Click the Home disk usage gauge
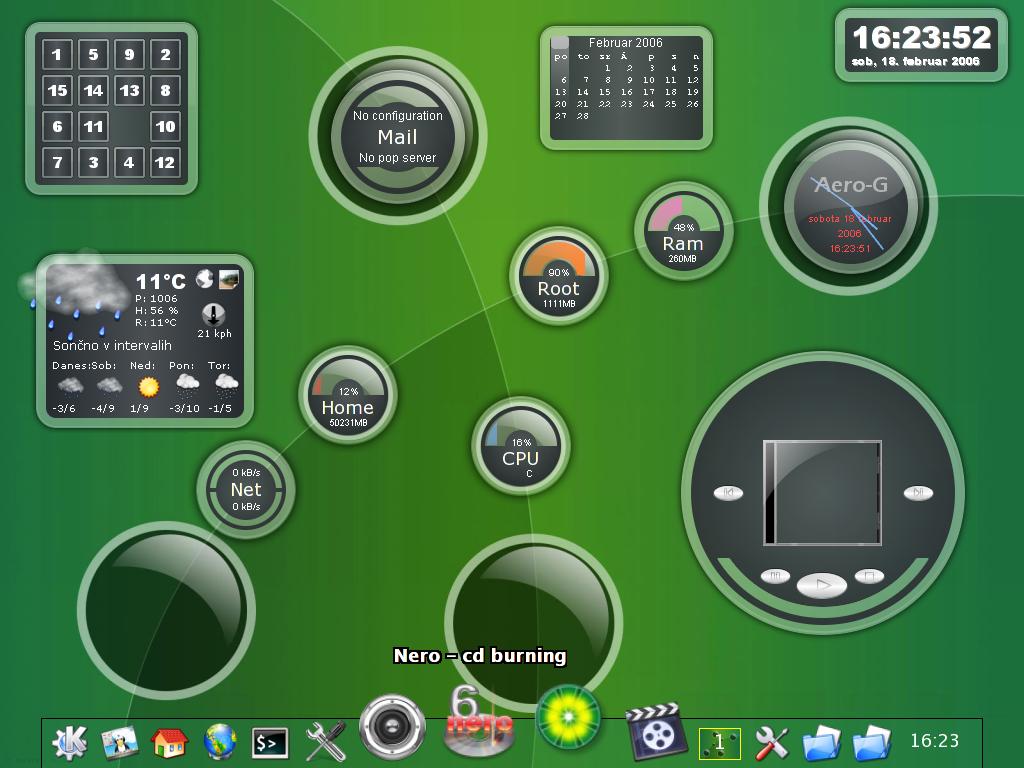This screenshot has width=1024, height=768. tap(347, 395)
